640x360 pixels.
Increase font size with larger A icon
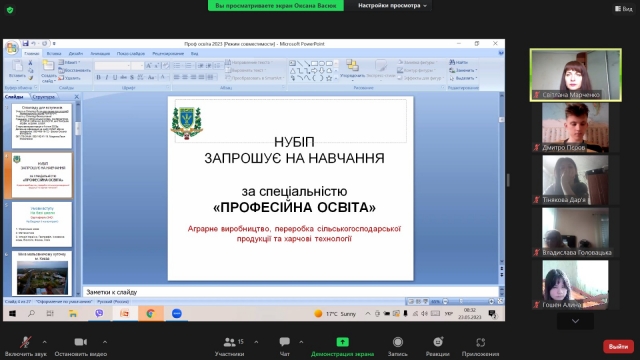tap(149, 65)
